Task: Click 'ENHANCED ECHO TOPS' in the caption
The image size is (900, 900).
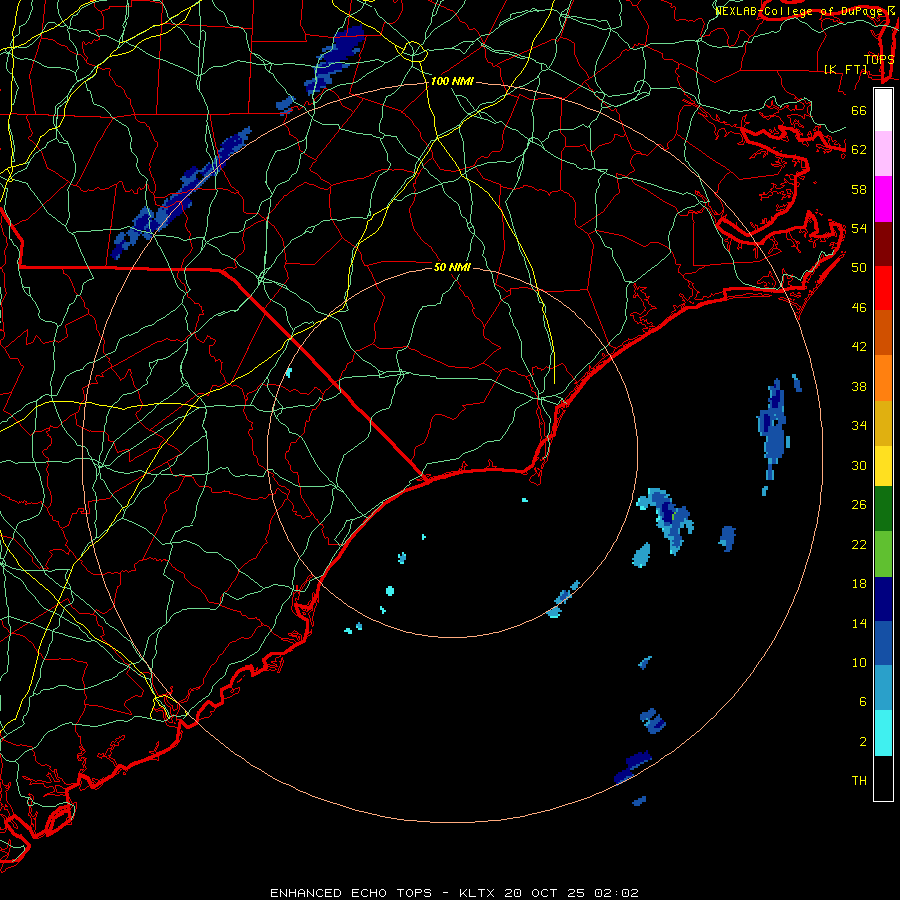Action: point(351,893)
